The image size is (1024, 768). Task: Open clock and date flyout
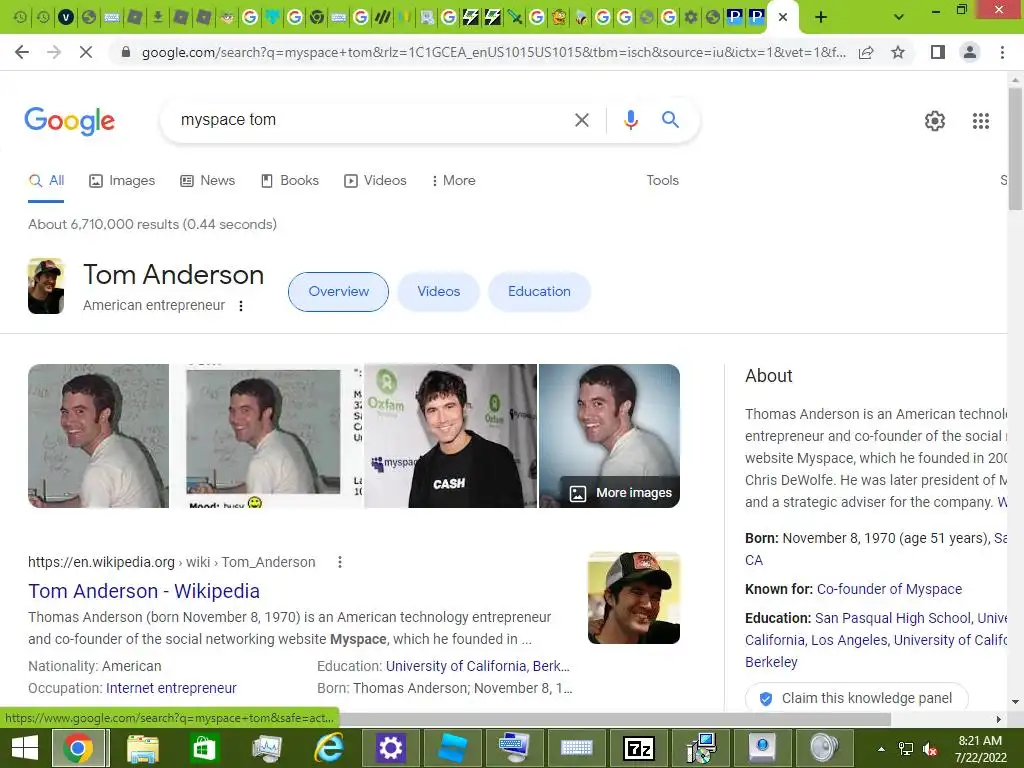[x=980, y=749]
